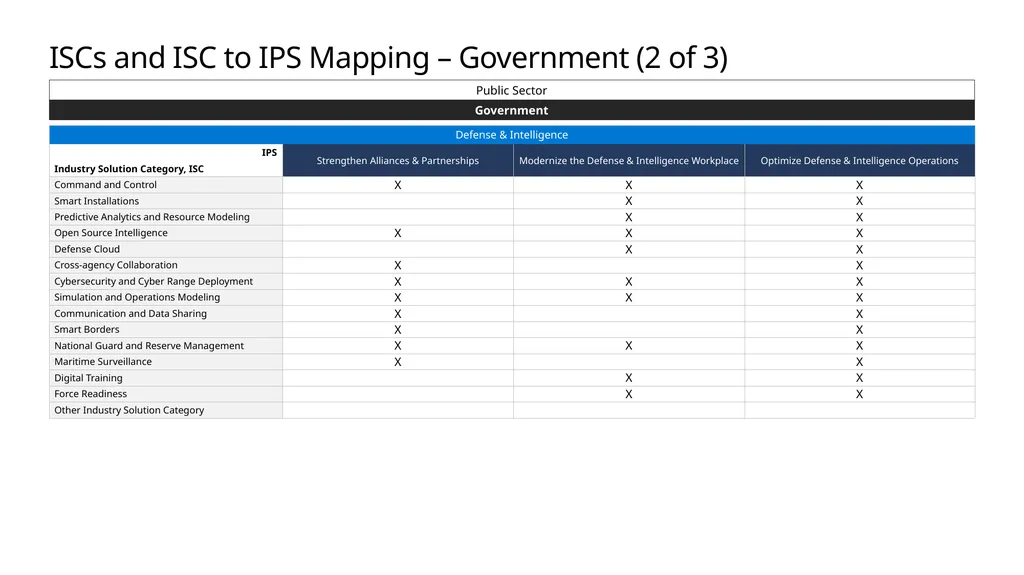
Task: Click Smart Installations X under Optimize Operations
Action: [859, 201]
